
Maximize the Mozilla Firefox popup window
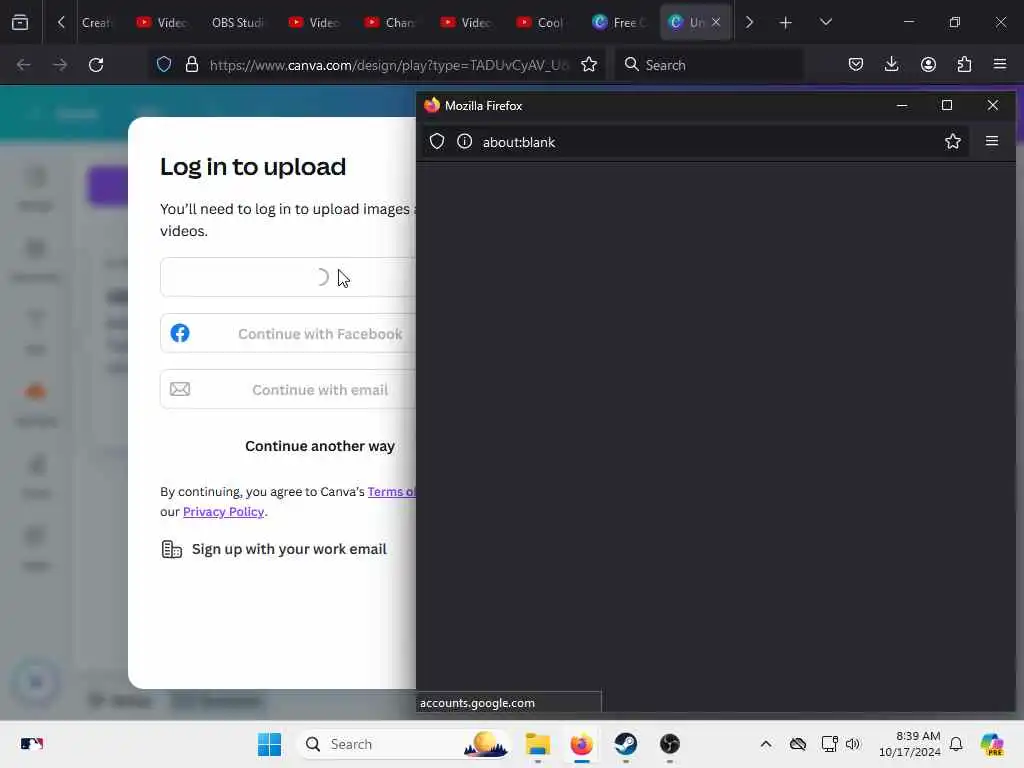pyautogui.click(x=947, y=105)
